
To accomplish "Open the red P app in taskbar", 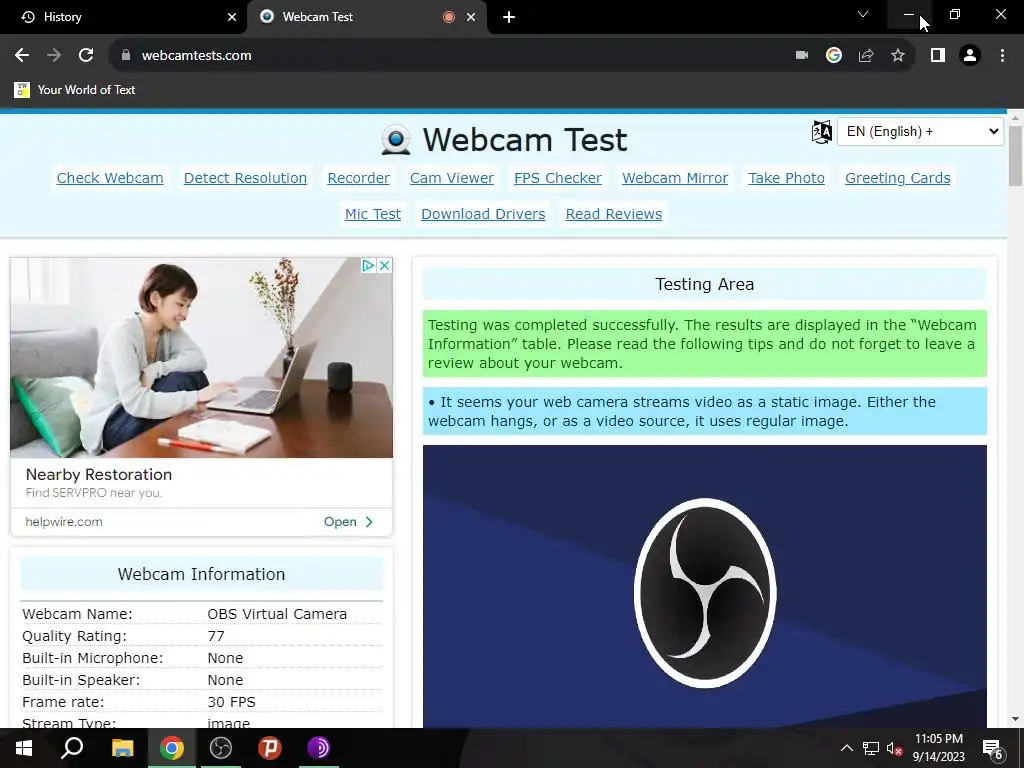I will pyautogui.click(x=270, y=748).
